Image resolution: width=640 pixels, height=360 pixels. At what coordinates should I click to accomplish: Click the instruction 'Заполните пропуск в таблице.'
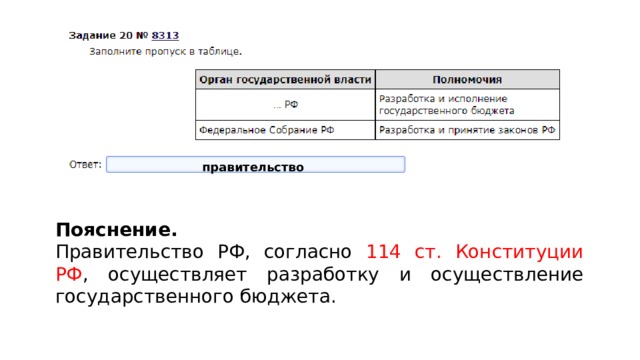coord(165,51)
